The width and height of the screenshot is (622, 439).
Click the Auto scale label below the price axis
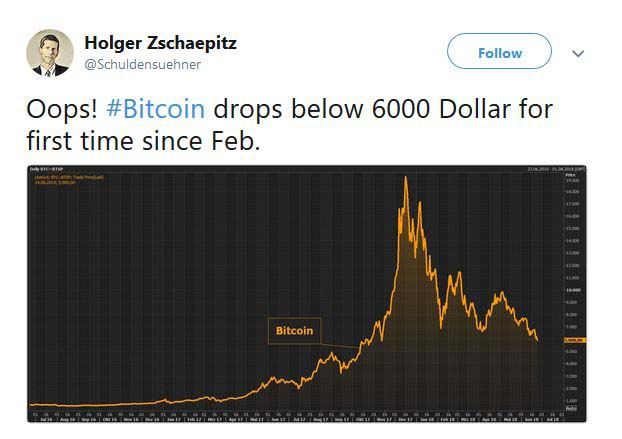click(571, 408)
